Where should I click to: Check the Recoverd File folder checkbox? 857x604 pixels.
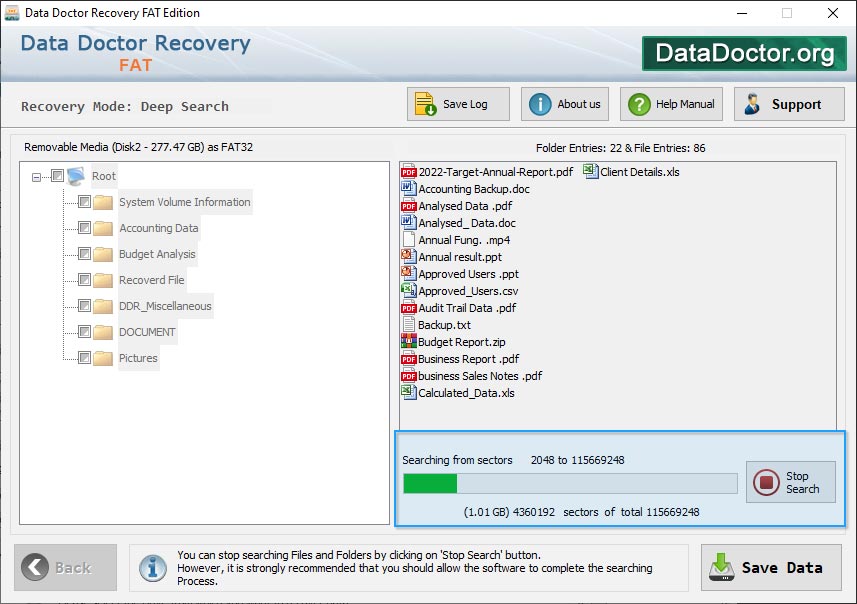click(84, 280)
